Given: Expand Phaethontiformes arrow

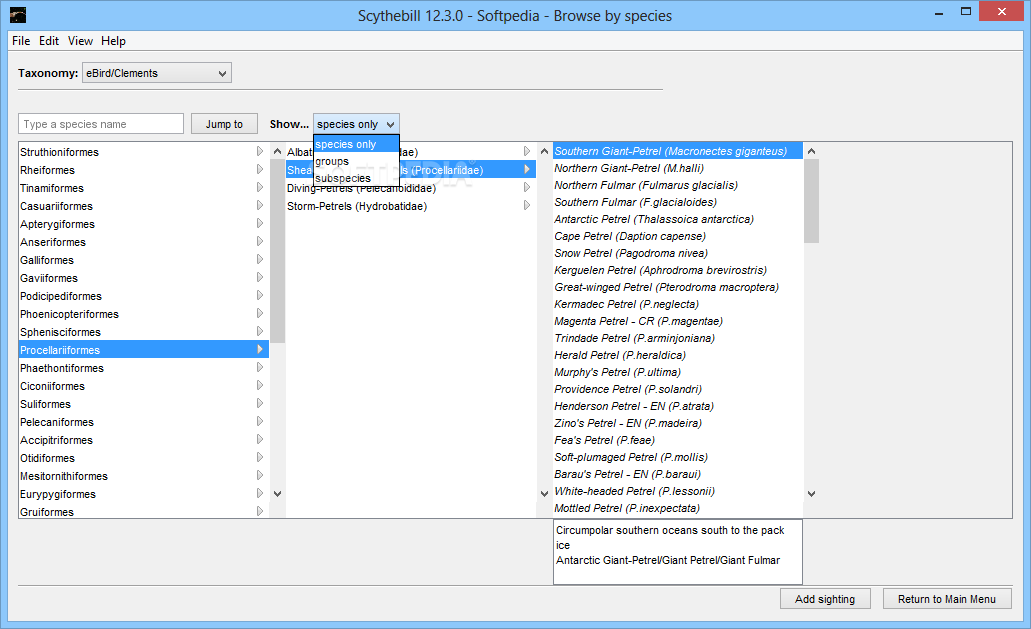Looking at the screenshot, I should click(x=260, y=367).
